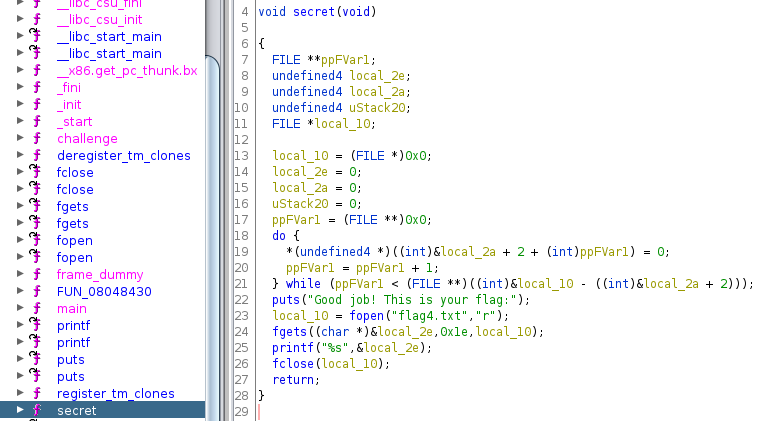Click the function icon beside frame_dummy

[x=37, y=274]
